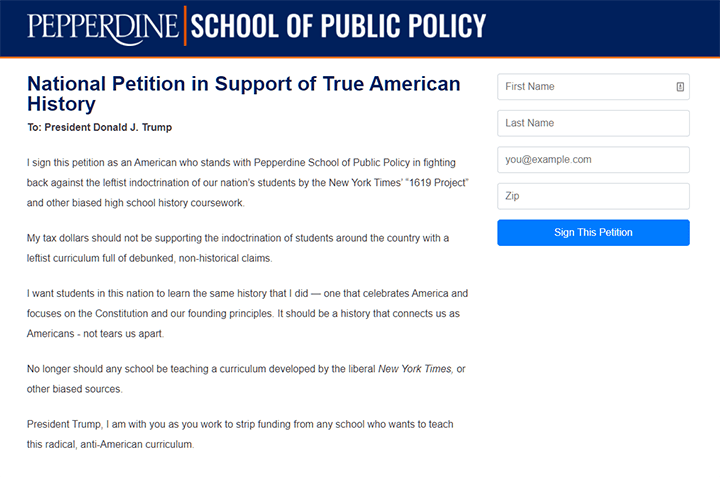Focus the Last Name input field

point(593,123)
